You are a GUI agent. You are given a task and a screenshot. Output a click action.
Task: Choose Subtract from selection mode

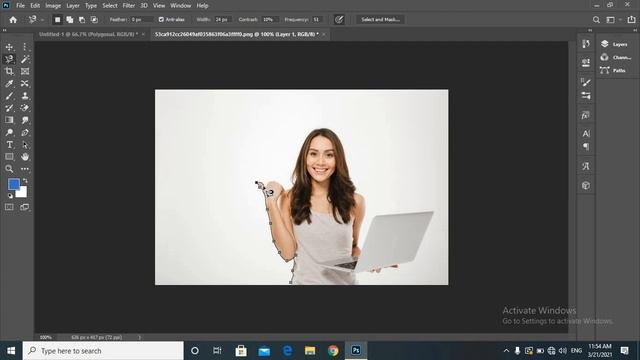(x=82, y=20)
